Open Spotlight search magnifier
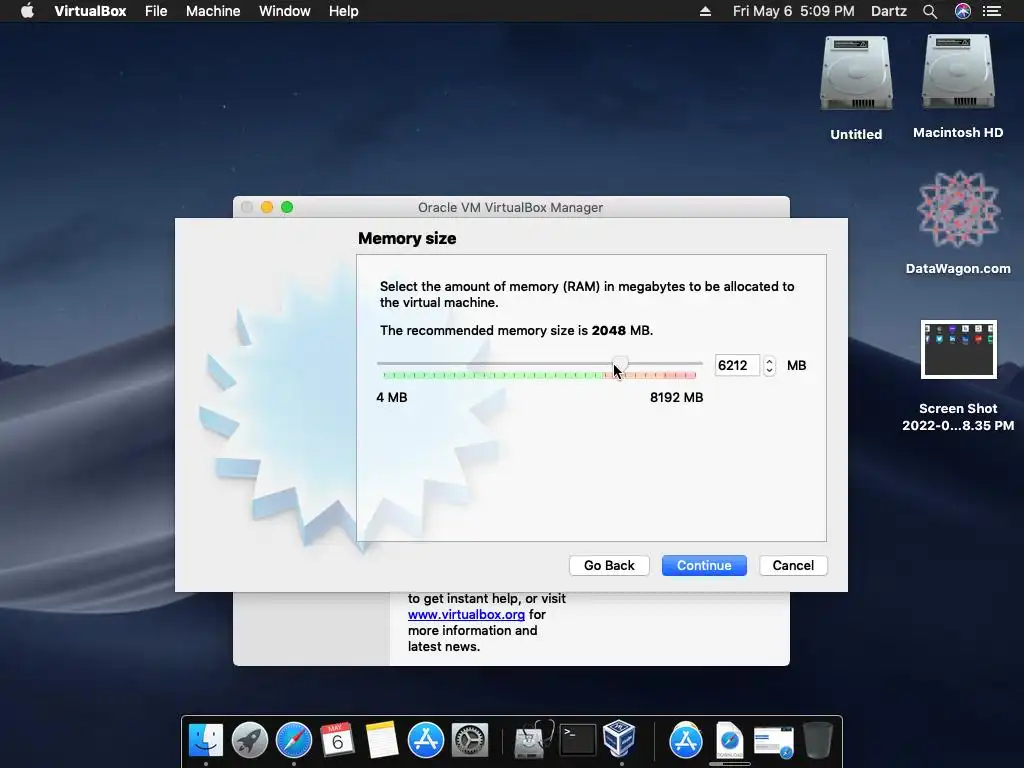 [x=930, y=11]
